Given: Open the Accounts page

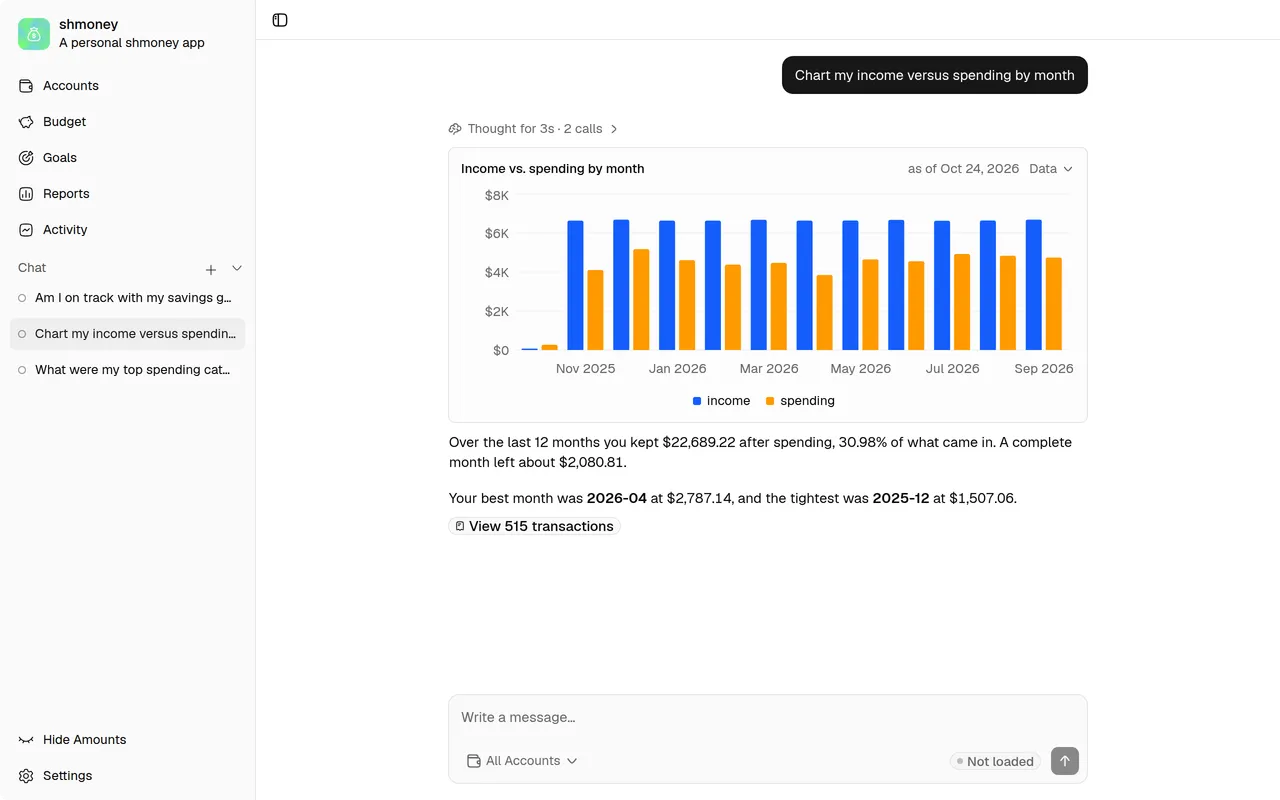Looking at the screenshot, I should pos(127,86).
